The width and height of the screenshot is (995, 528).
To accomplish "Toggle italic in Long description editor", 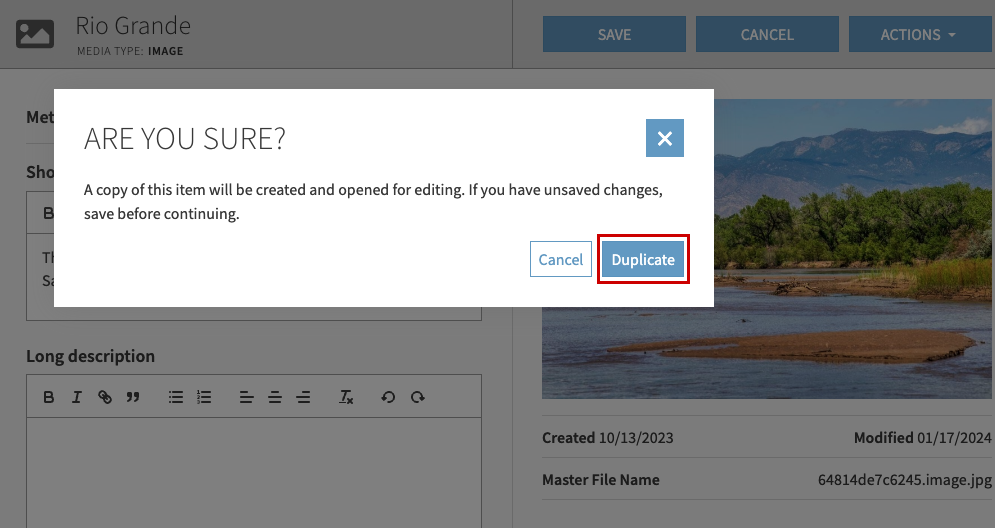I will tap(77, 397).
